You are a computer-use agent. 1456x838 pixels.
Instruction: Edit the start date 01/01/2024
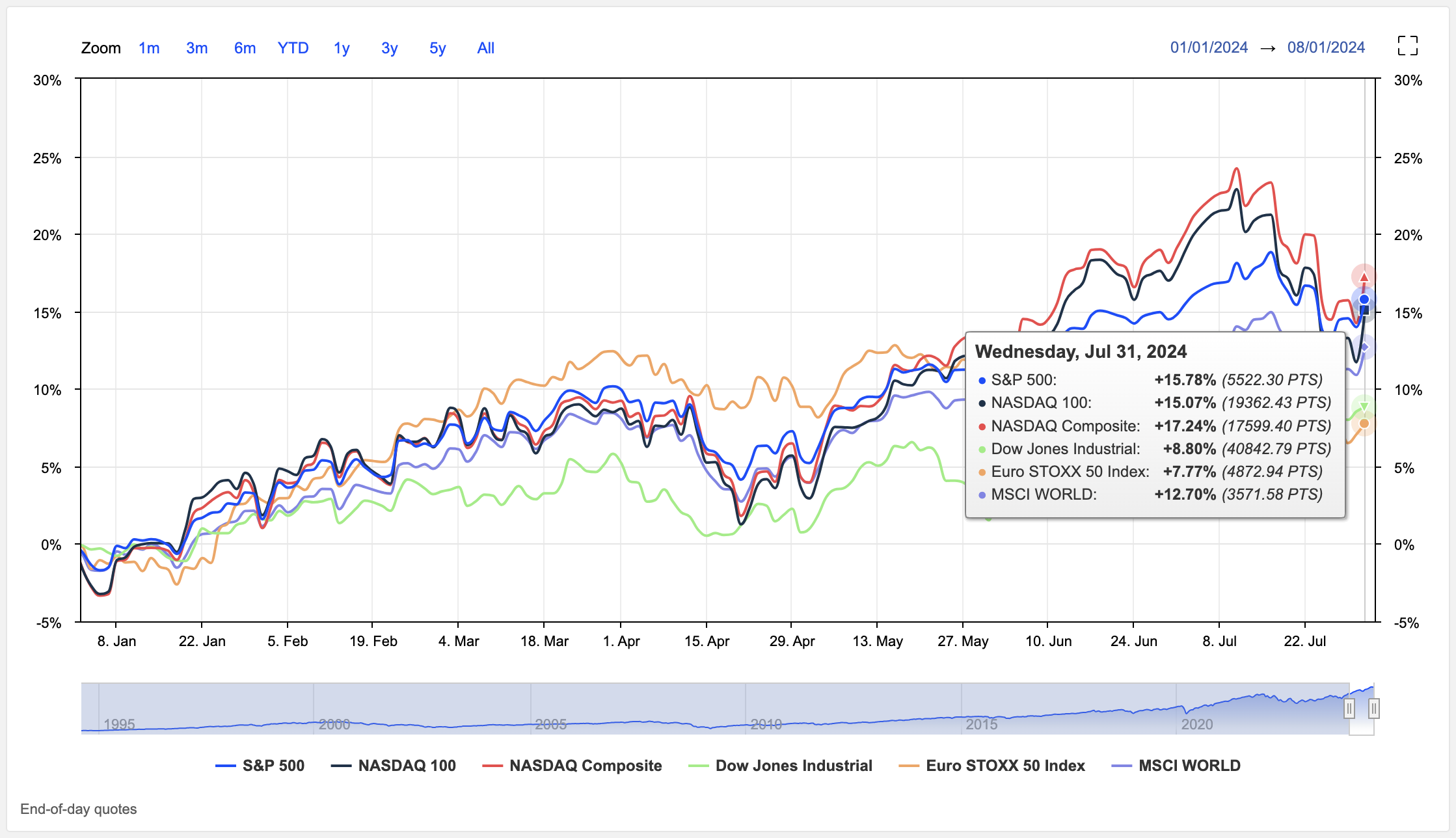pyautogui.click(x=1209, y=47)
